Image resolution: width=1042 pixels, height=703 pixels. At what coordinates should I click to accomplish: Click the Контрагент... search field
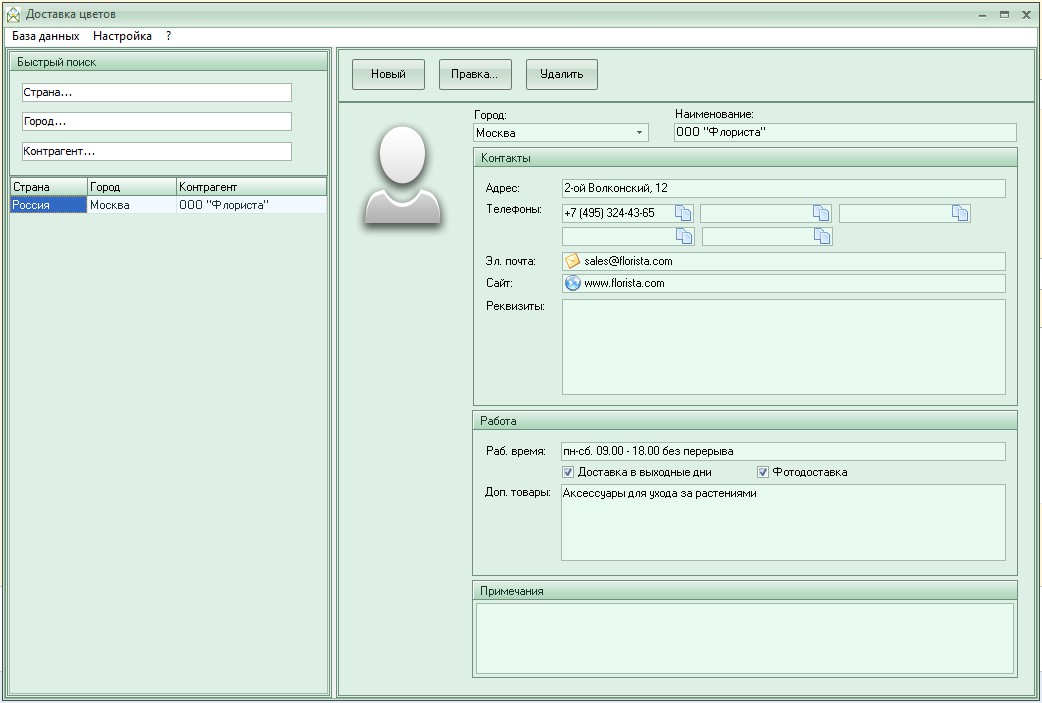pyautogui.click(x=157, y=151)
